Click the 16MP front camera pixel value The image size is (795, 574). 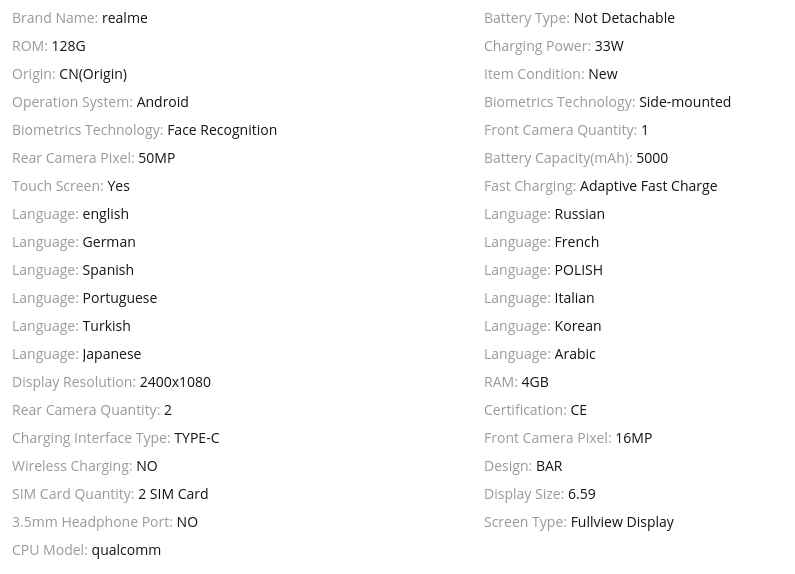633,438
